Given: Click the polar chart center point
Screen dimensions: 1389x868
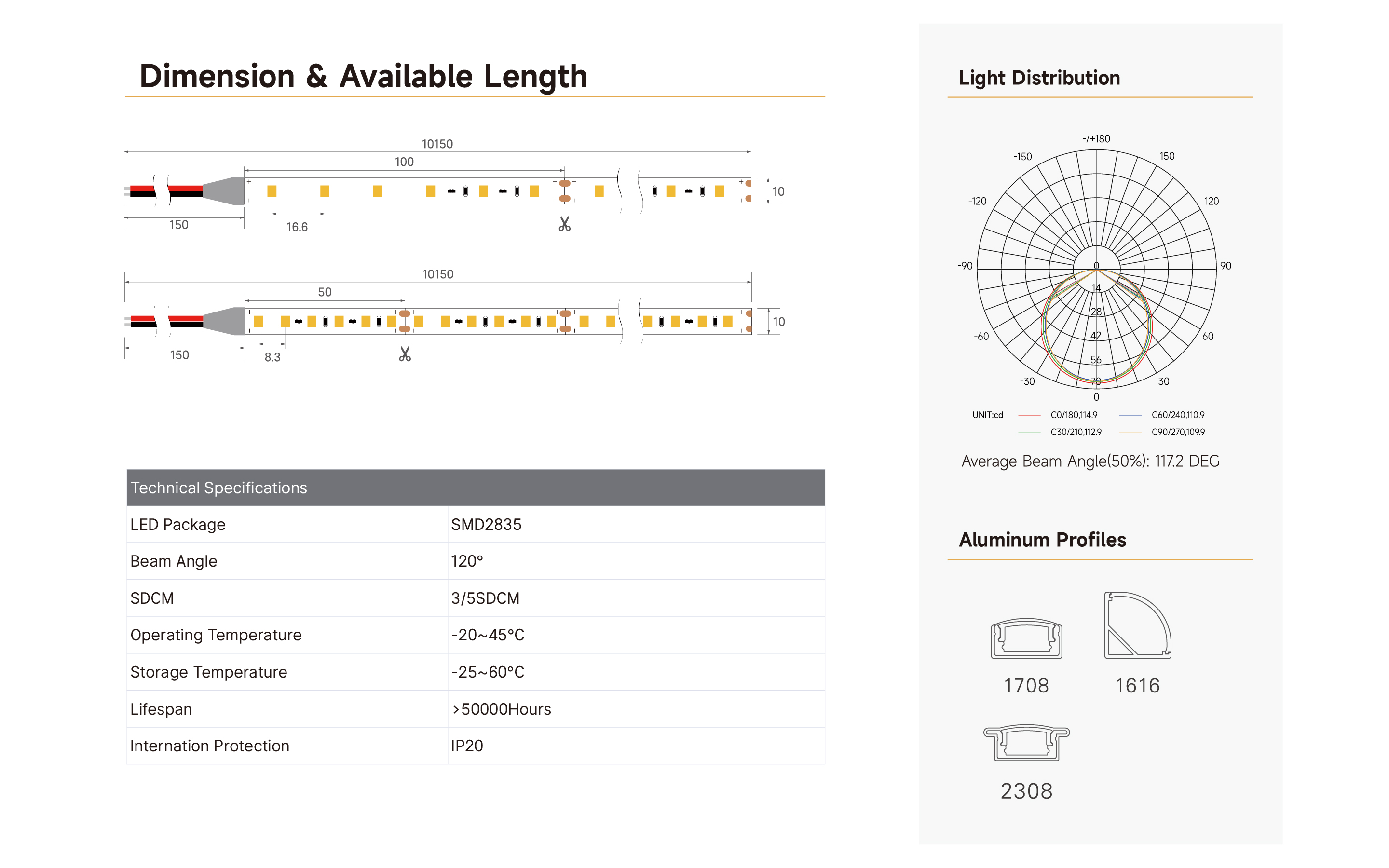Looking at the screenshot, I should [x=1096, y=269].
